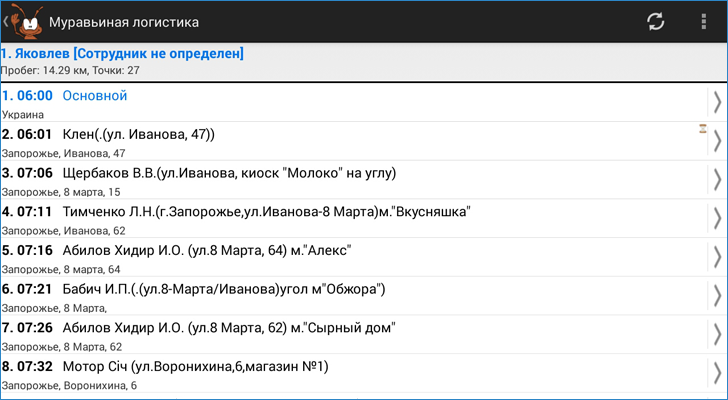Open the three-dot overflow menu
The width and height of the screenshot is (728, 400).
(x=704, y=22)
